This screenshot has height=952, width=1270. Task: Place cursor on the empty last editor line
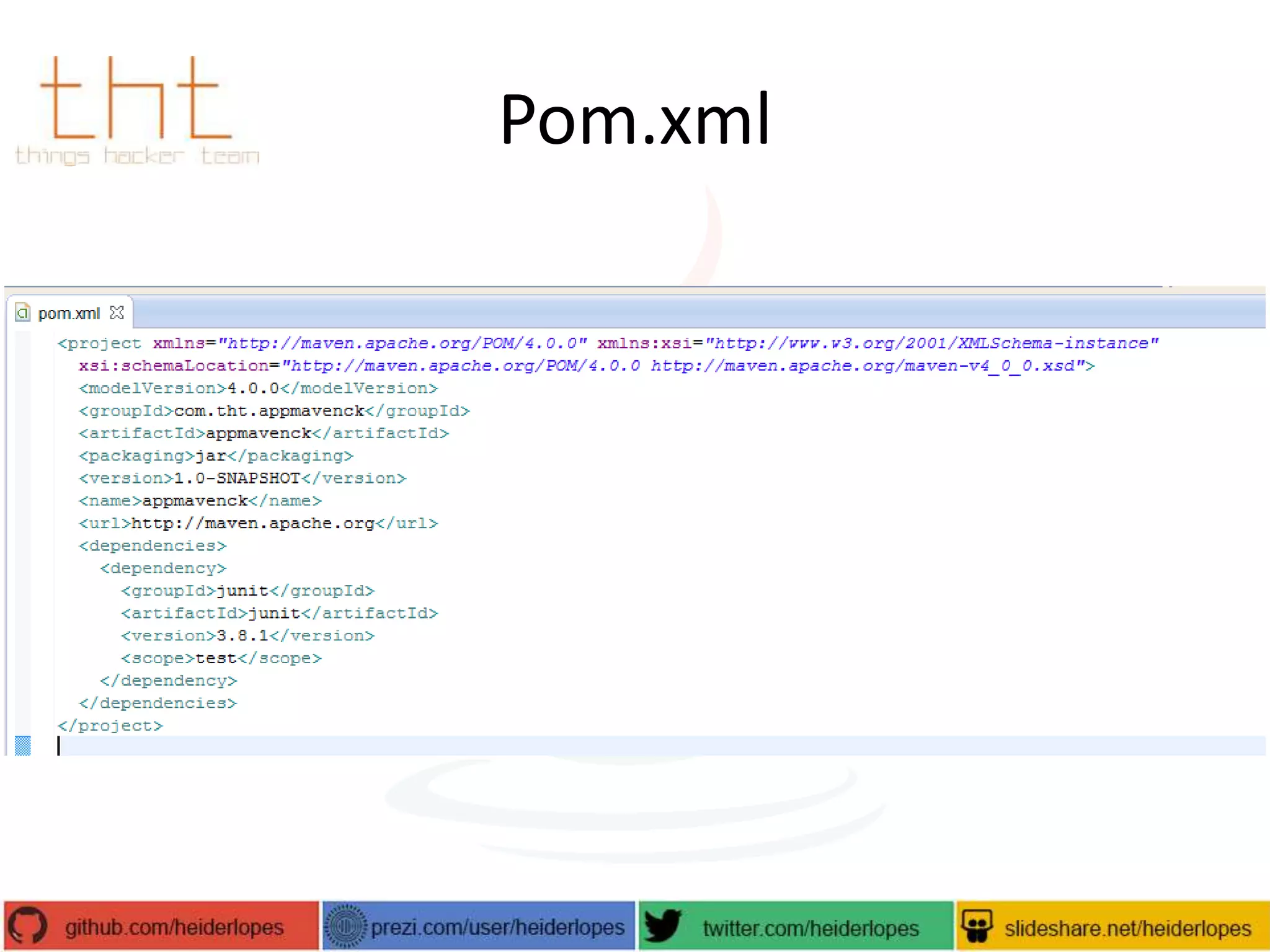(x=660, y=746)
